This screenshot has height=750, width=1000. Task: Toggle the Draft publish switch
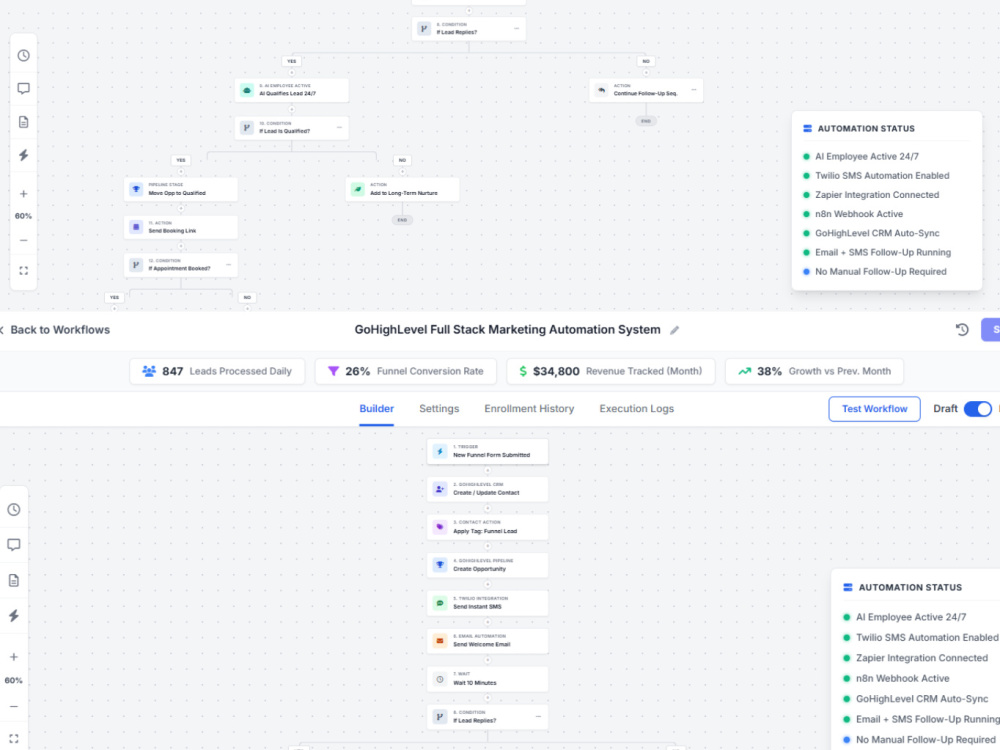(x=977, y=409)
